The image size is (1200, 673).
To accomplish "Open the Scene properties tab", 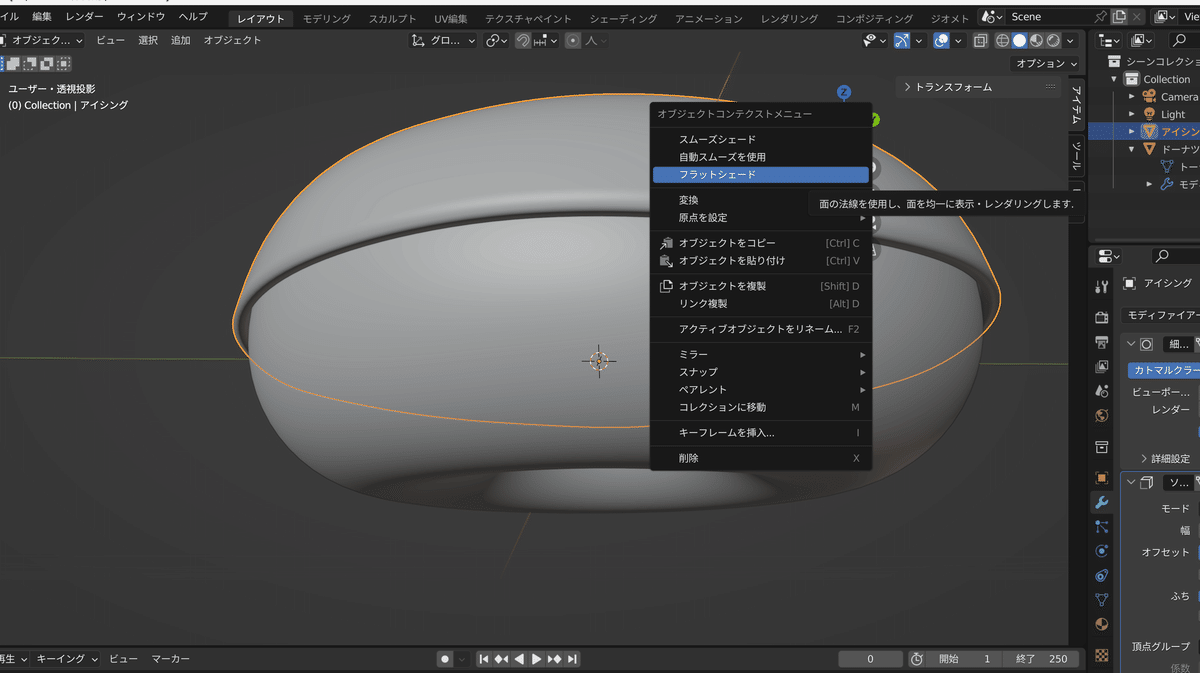I will (x=1102, y=391).
